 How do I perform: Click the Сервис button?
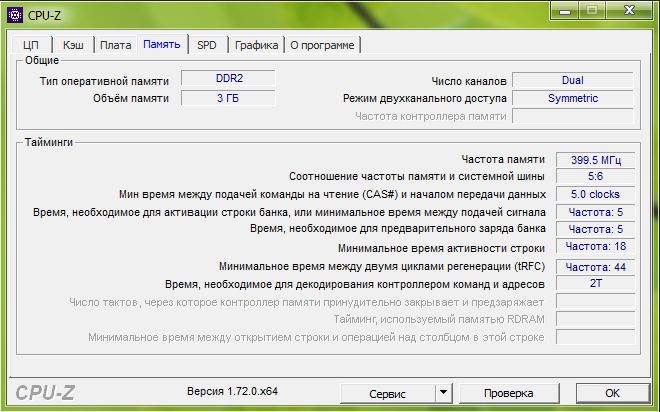coord(387,393)
